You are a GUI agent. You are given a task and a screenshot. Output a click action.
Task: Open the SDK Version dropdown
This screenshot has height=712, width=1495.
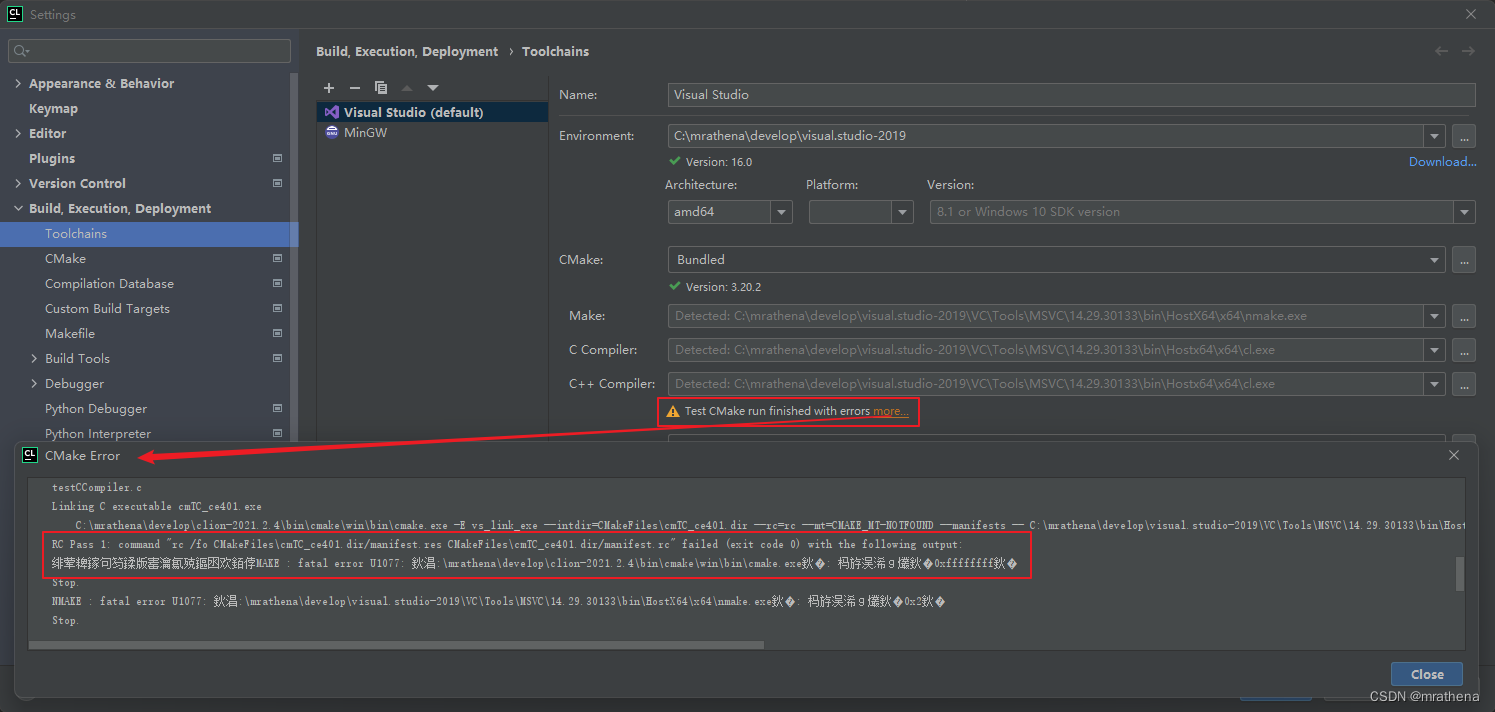(1465, 212)
